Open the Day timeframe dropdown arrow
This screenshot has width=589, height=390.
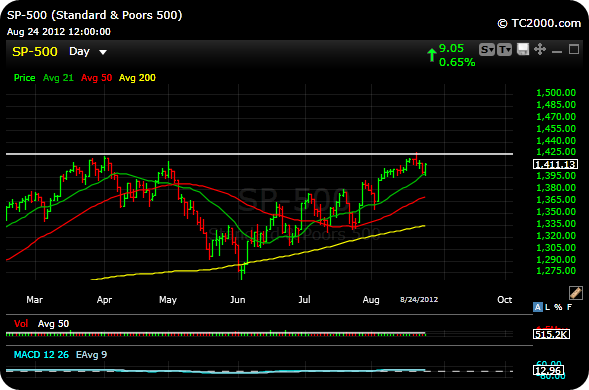tap(103, 52)
